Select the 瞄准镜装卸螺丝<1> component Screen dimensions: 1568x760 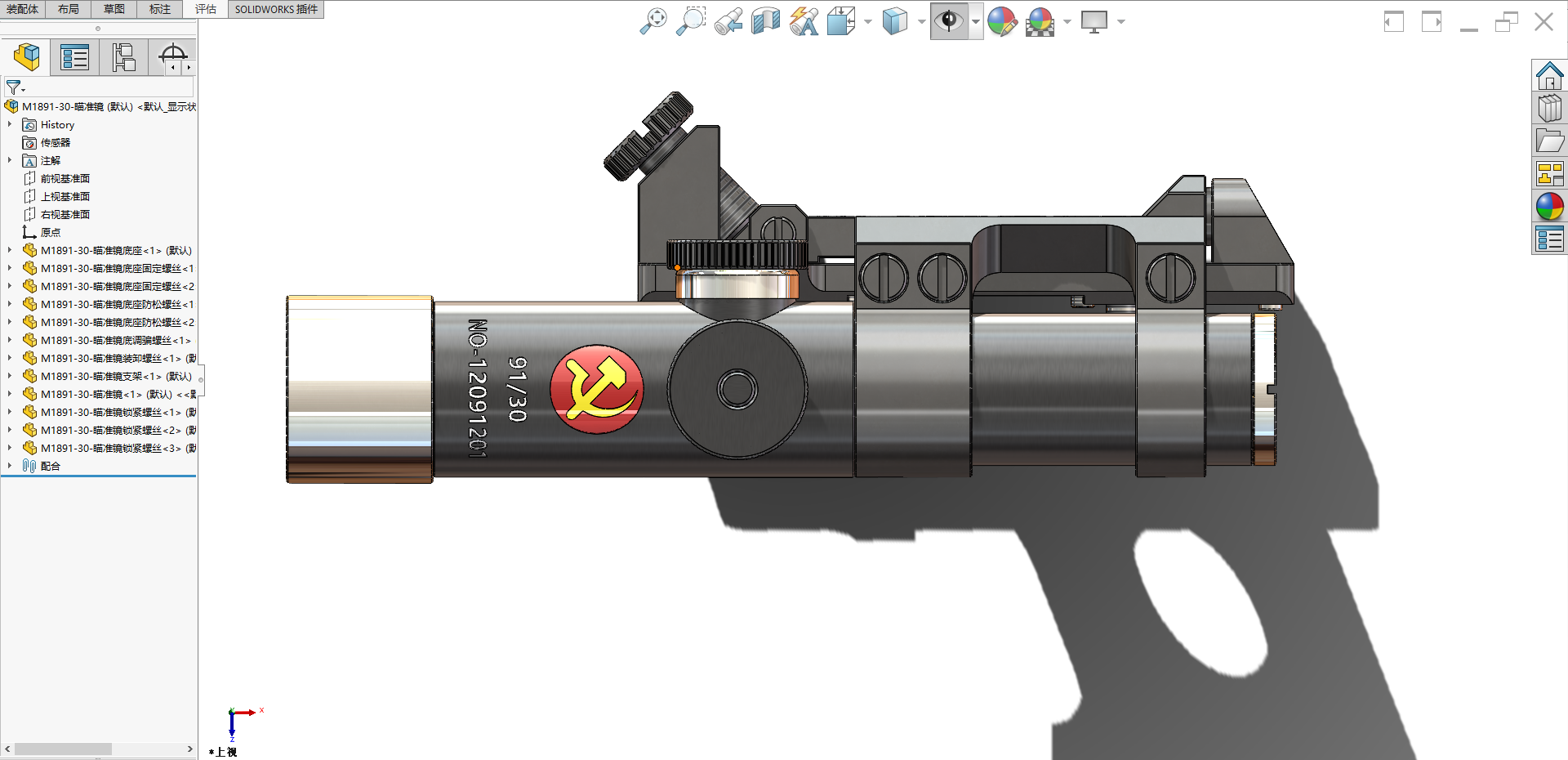109,359
